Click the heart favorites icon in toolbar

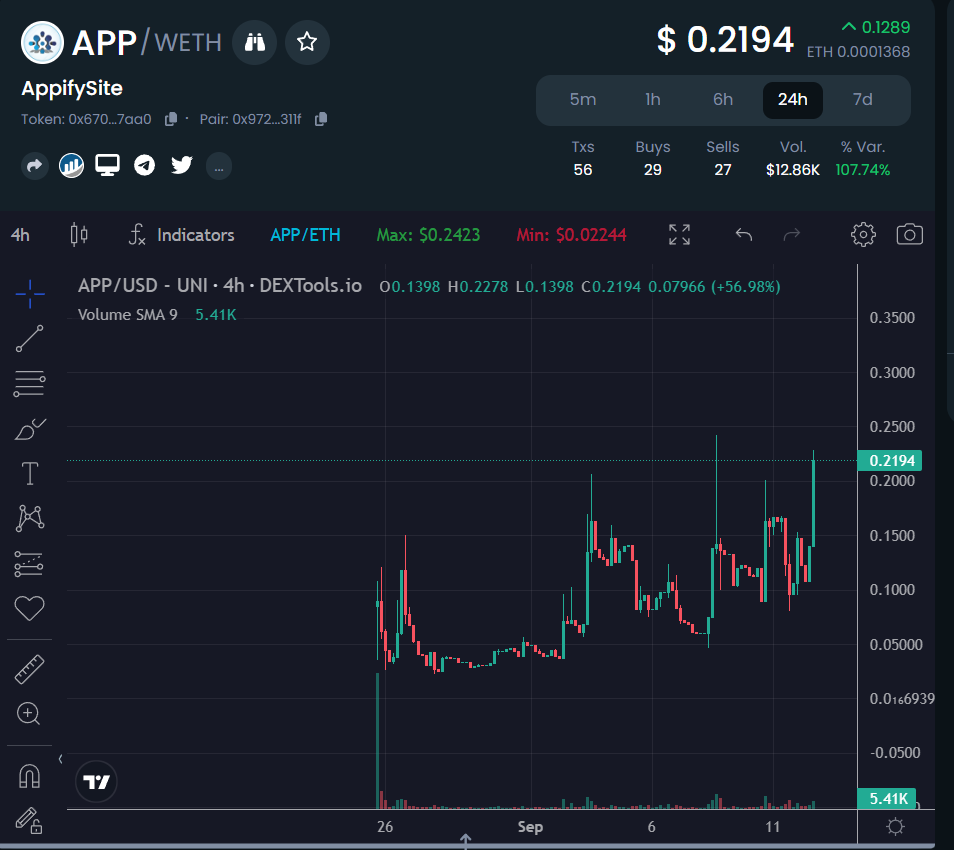click(x=29, y=608)
